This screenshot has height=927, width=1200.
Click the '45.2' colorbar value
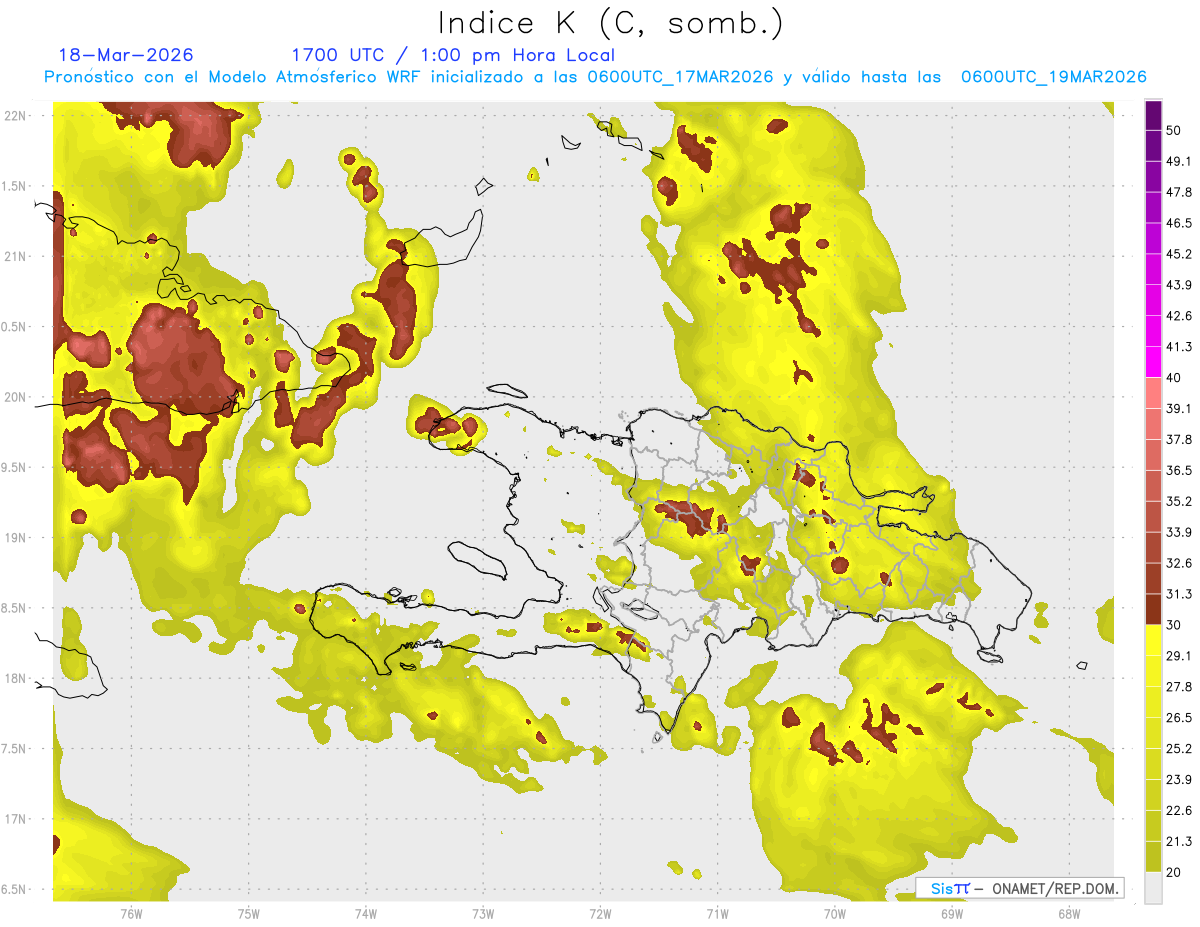pyautogui.click(x=1179, y=254)
